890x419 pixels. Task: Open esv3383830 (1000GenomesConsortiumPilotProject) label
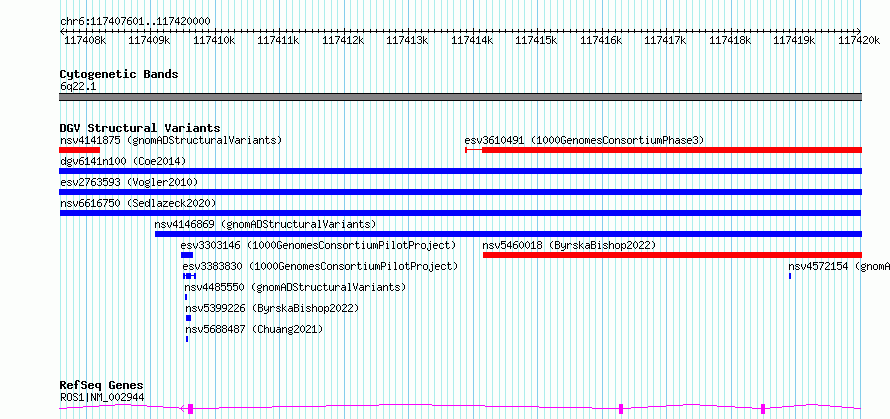click(320, 266)
